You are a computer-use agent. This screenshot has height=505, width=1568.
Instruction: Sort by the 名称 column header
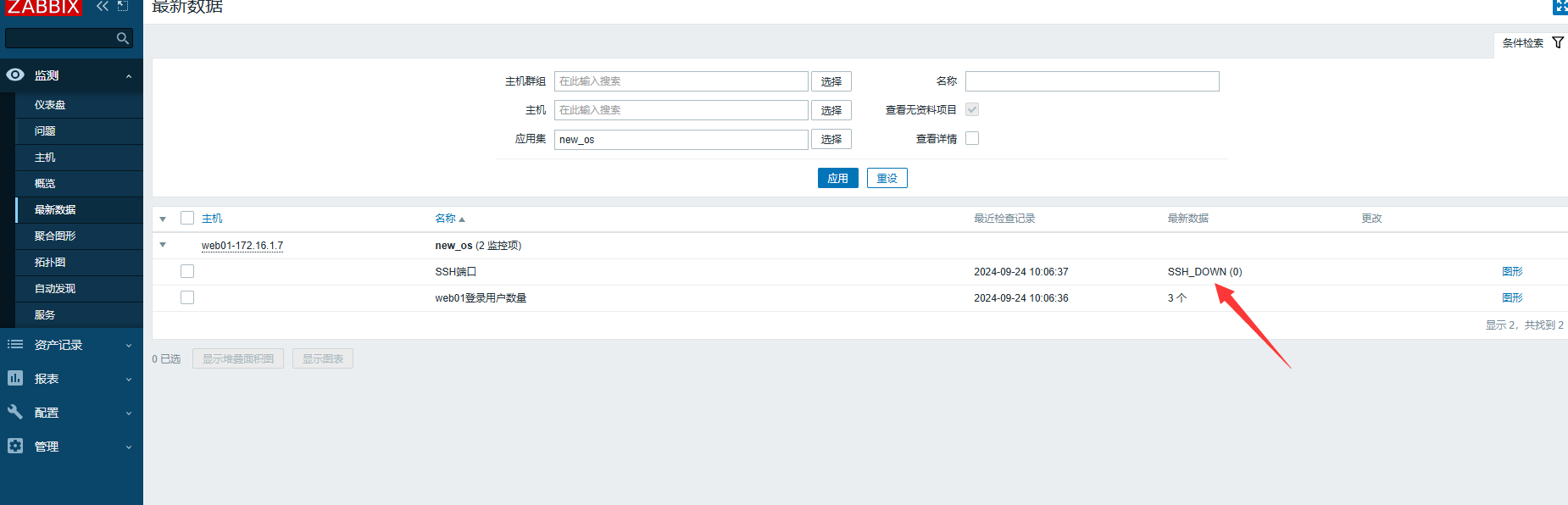click(446, 219)
